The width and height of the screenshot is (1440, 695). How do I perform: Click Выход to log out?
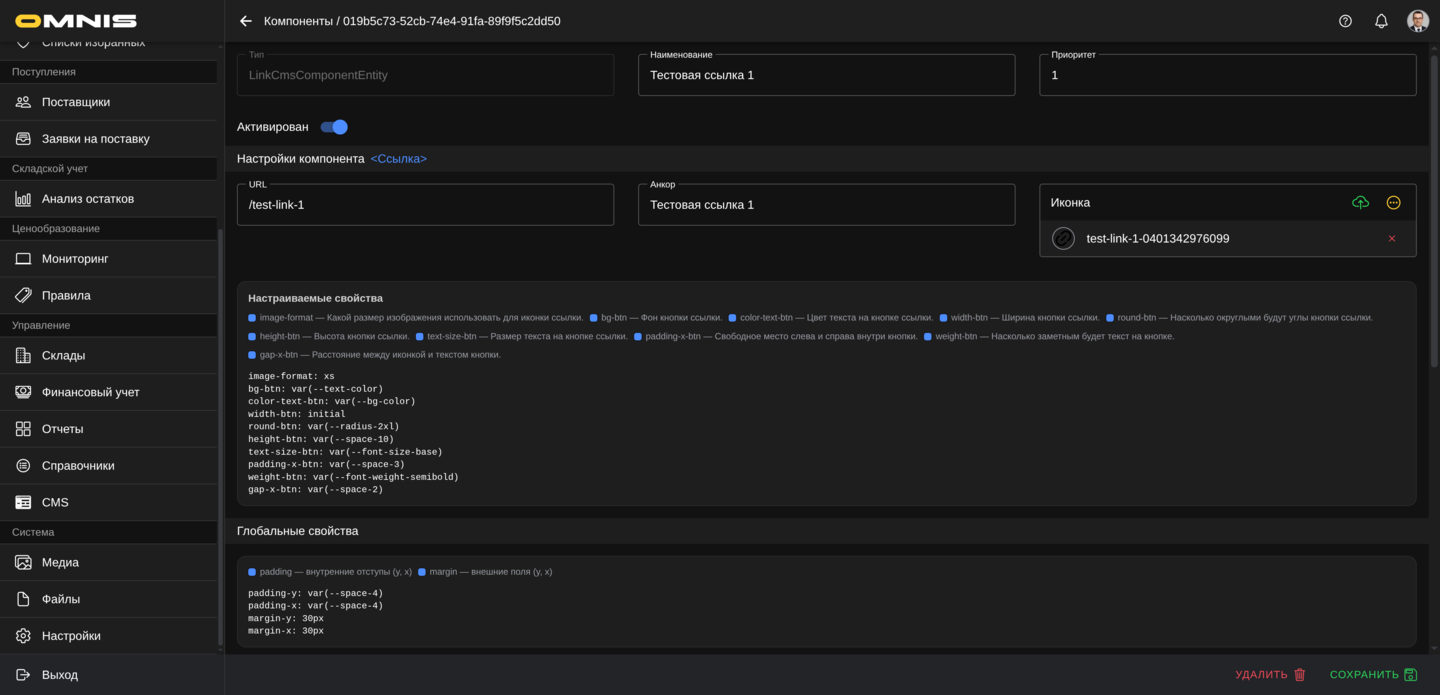[x=60, y=675]
